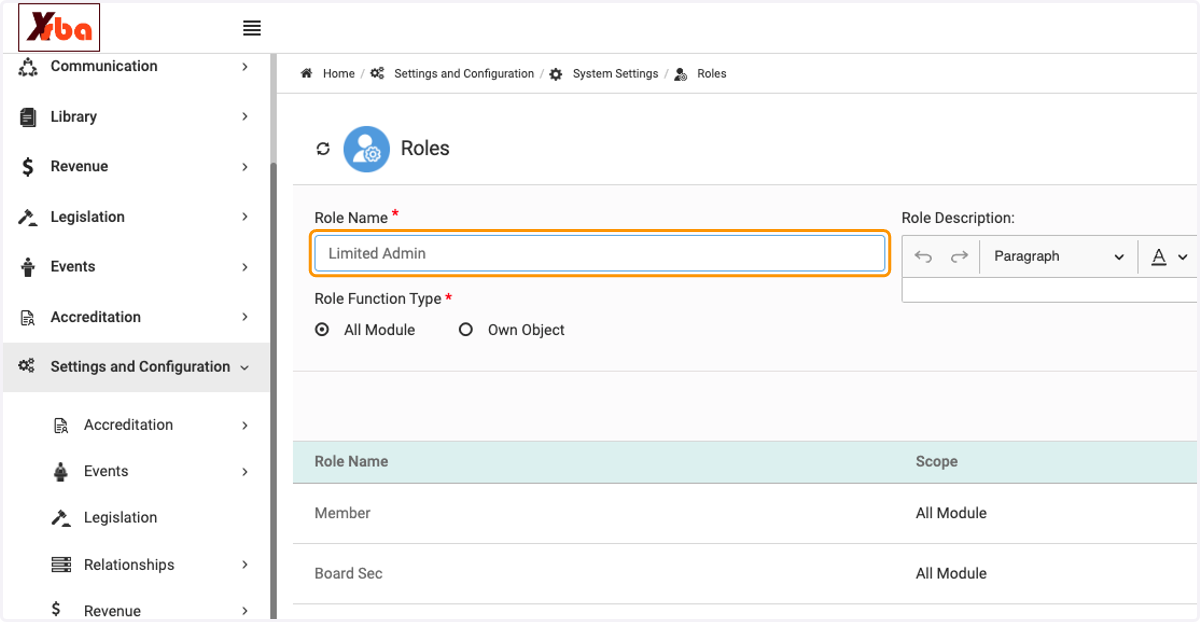The height and width of the screenshot is (622, 1200).
Task: Expand the Legislation main menu chevron
Action: pos(245,217)
